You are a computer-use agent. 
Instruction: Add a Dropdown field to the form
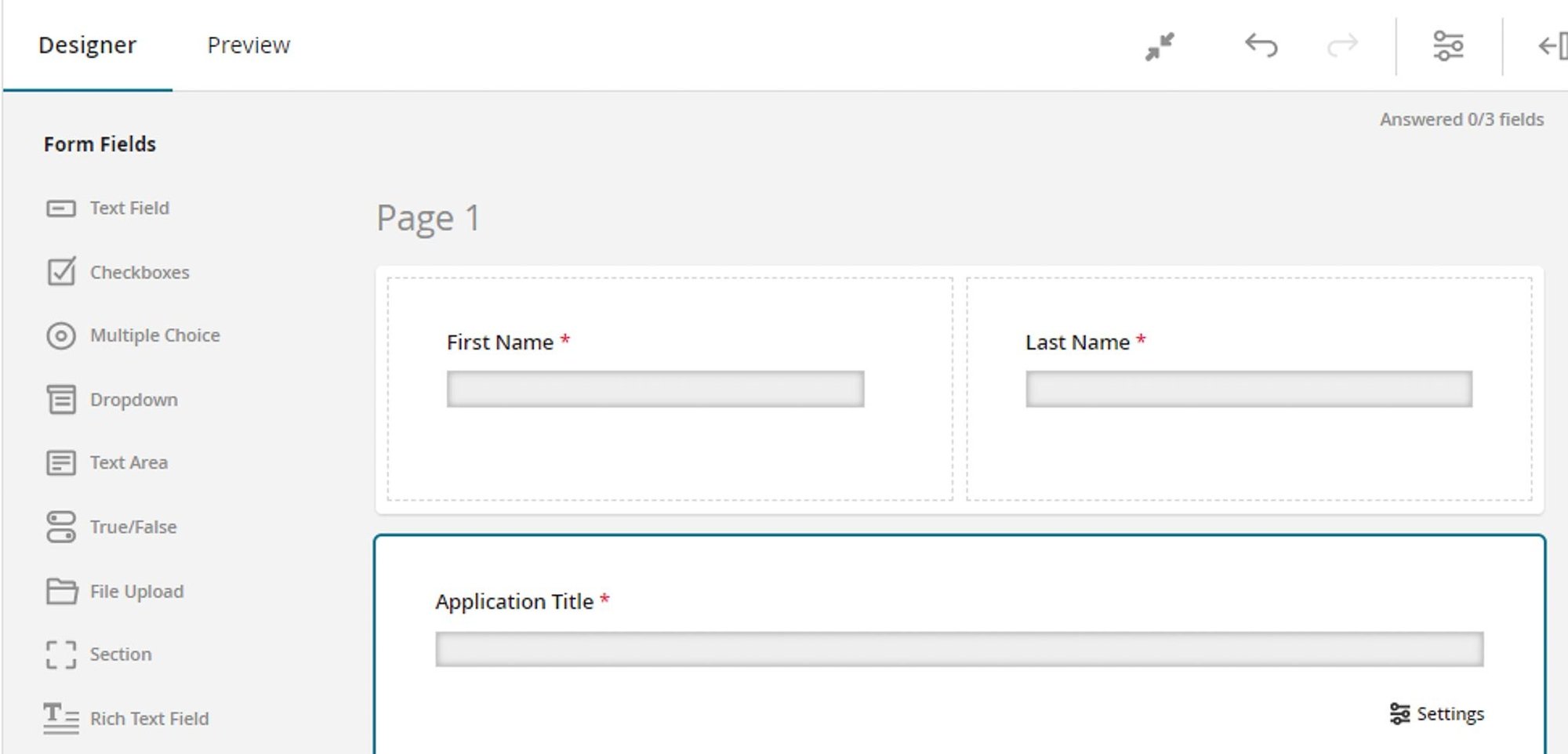click(x=134, y=400)
